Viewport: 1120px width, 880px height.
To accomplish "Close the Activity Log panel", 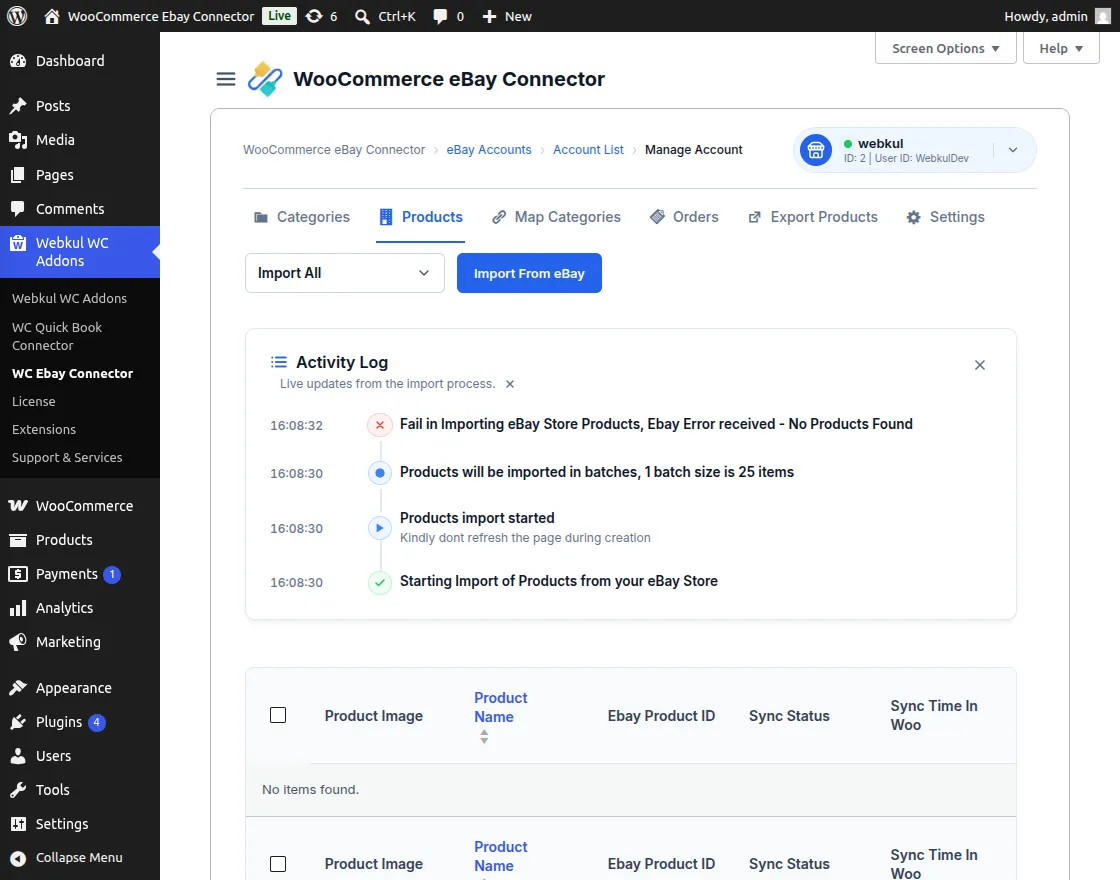I will pos(980,365).
